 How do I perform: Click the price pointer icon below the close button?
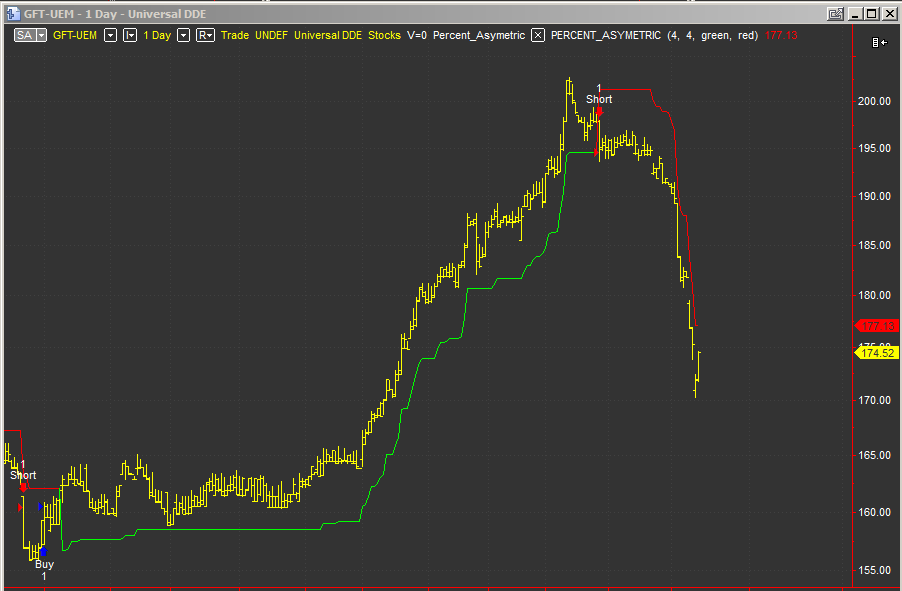click(878, 42)
